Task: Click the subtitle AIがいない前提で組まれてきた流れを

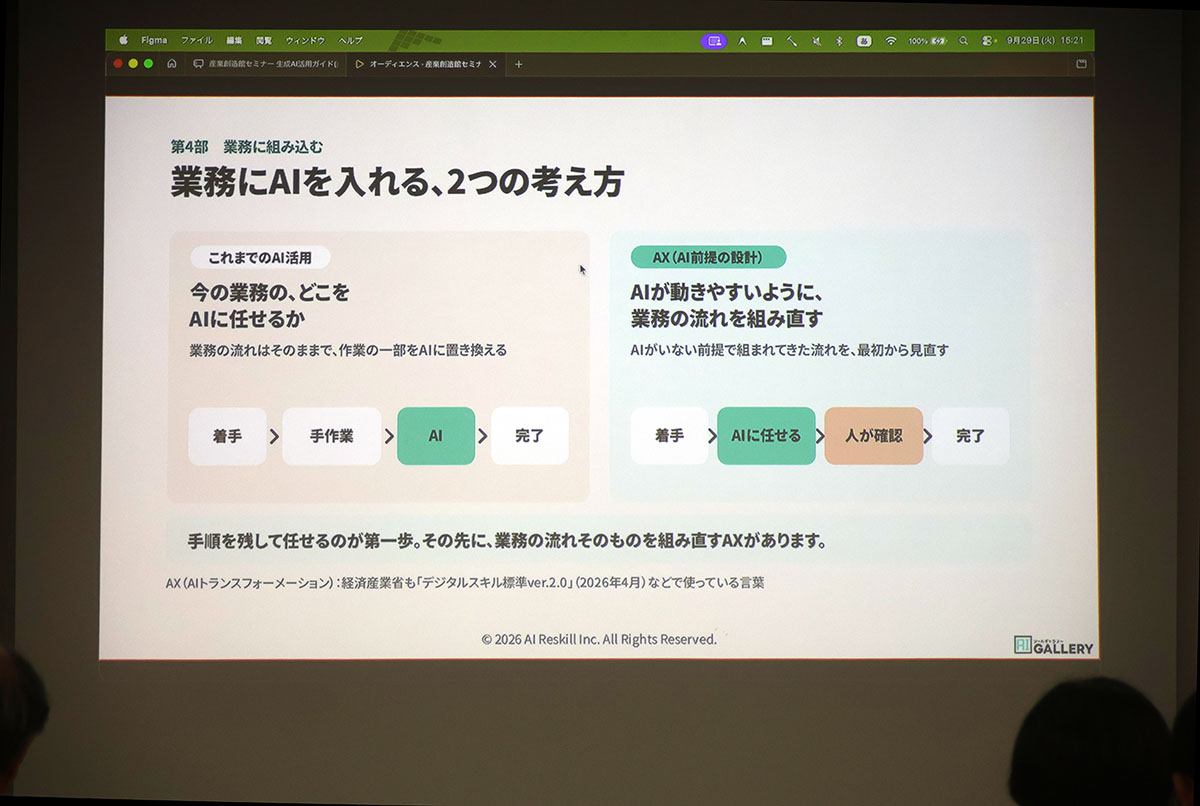Action: [x=789, y=350]
